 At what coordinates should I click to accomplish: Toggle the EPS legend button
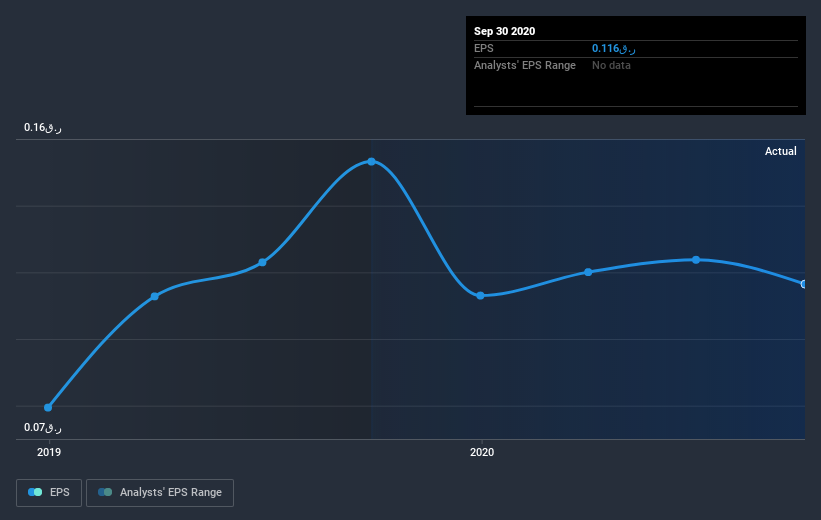49,492
